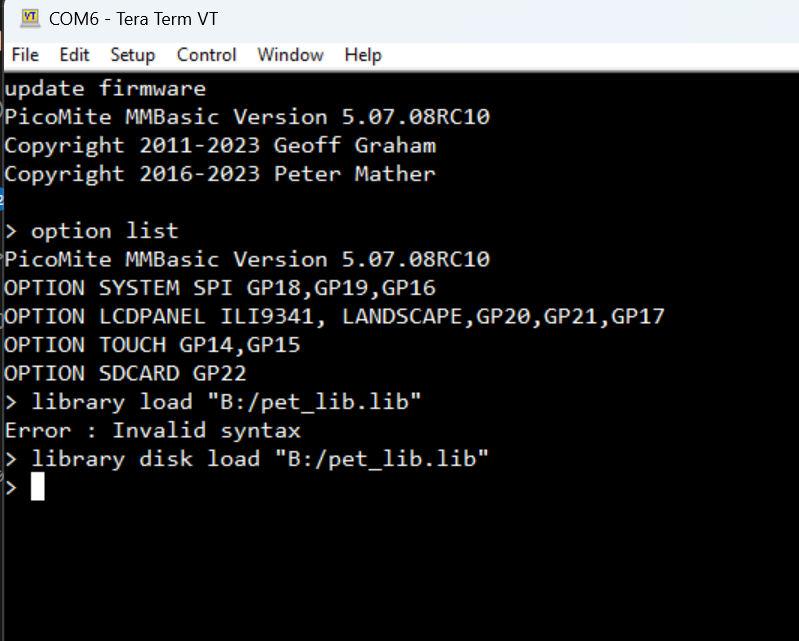Open the Setup menu
The image size is (799, 641).
tap(132, 55)
